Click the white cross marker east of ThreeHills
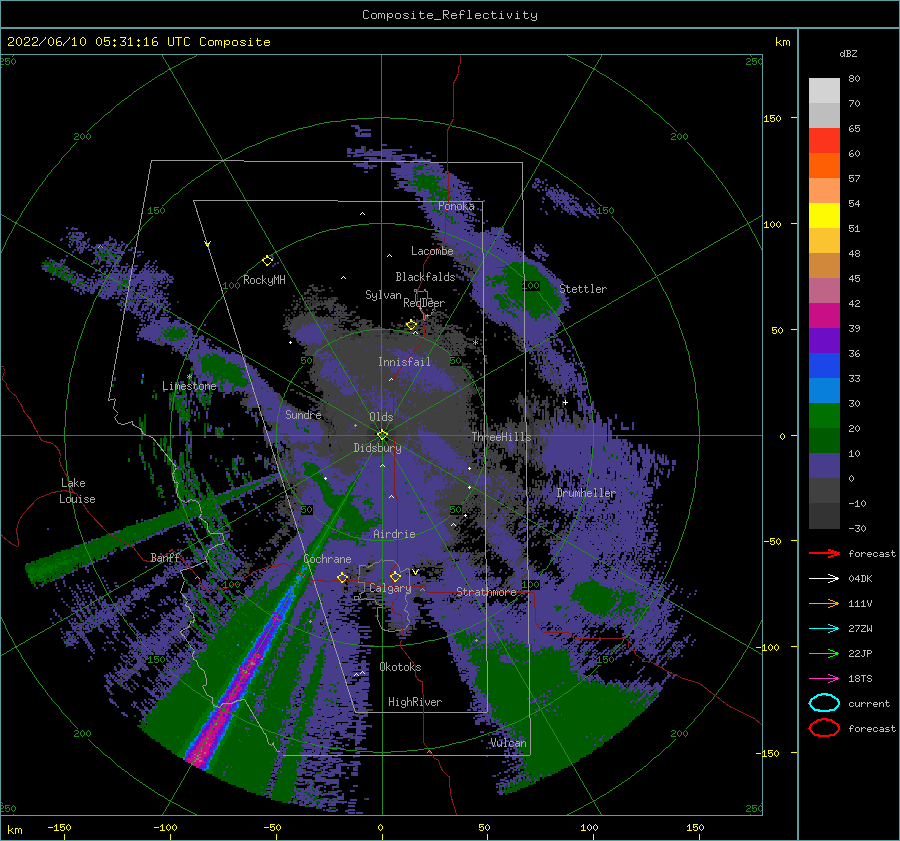Image resolution: width=900 pixels, height=841 pixels. (565, 402)
